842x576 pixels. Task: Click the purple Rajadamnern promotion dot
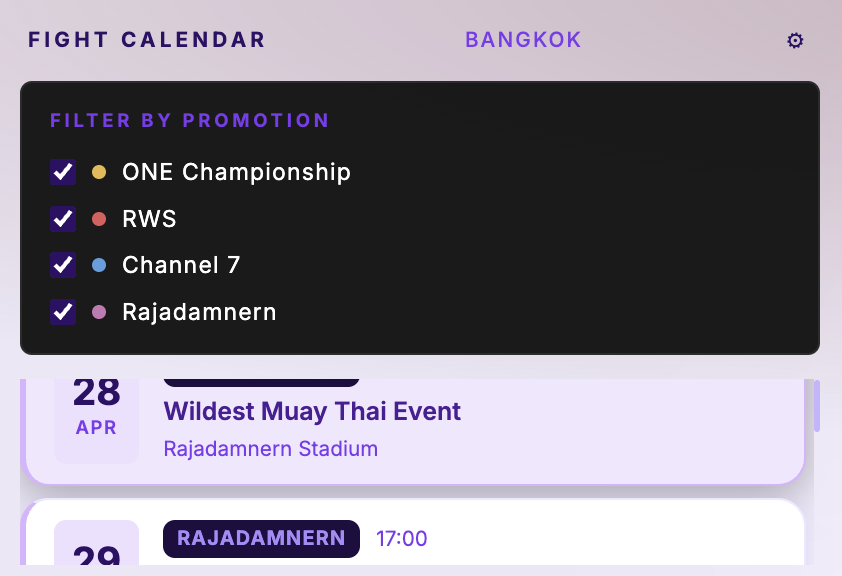click(x=98, y=312)
